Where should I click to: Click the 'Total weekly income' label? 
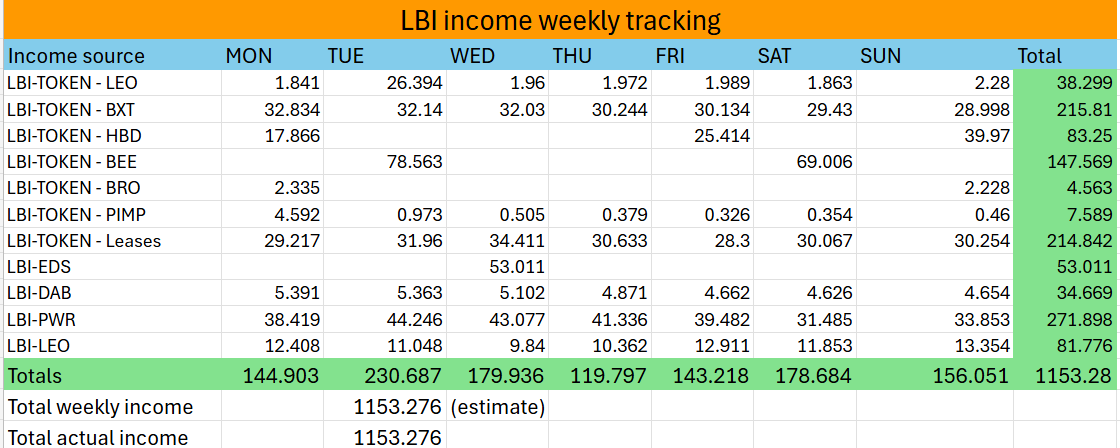click(x=112, y=407)
